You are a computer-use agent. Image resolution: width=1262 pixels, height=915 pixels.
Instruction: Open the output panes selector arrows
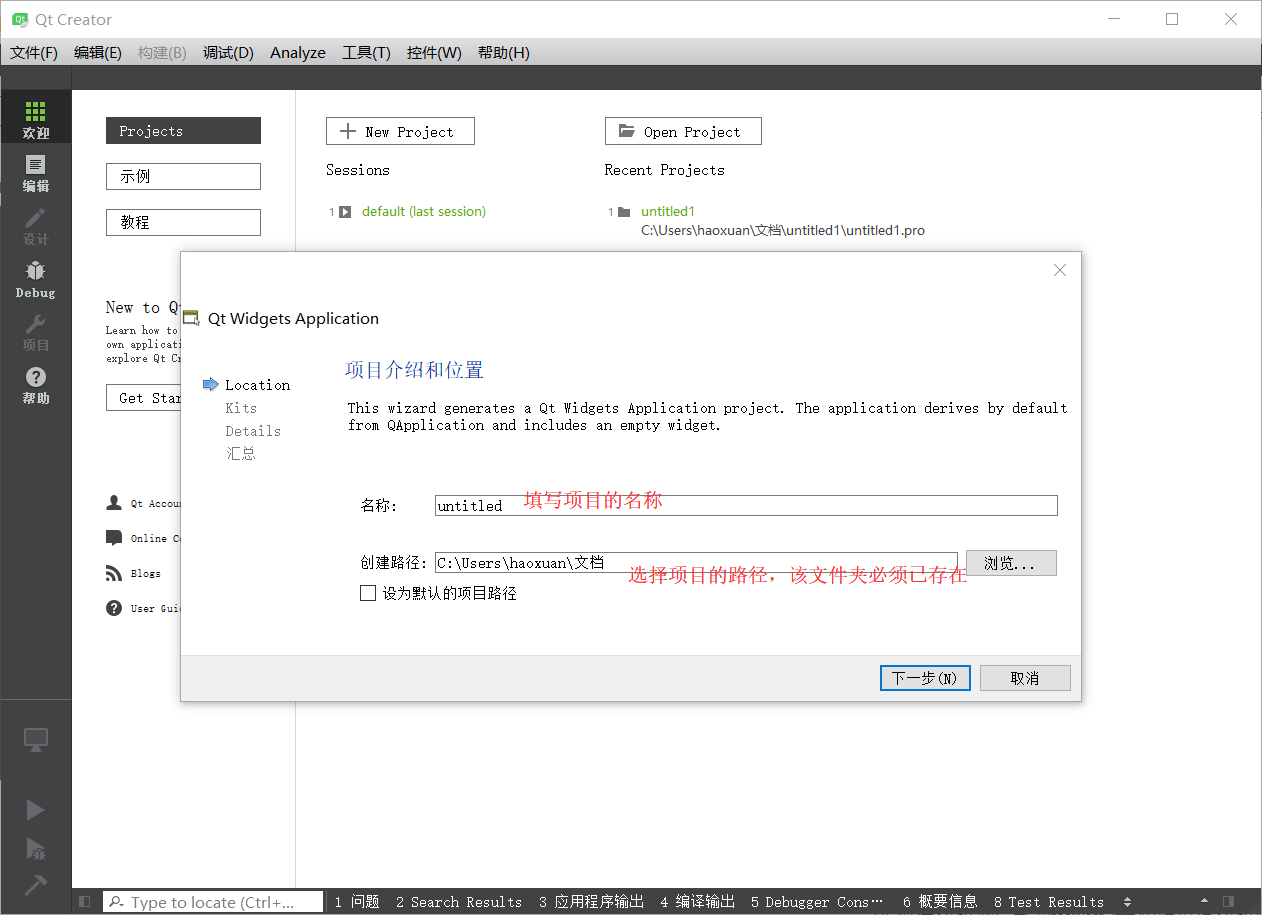pyautogui.click(x=1128, y=902)
